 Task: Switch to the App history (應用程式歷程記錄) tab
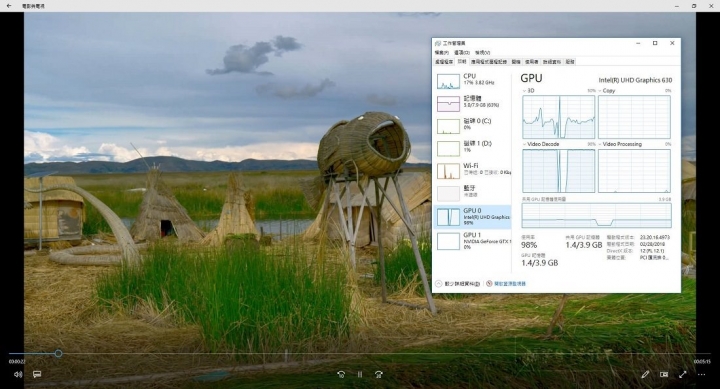click(x=489, y=62)
